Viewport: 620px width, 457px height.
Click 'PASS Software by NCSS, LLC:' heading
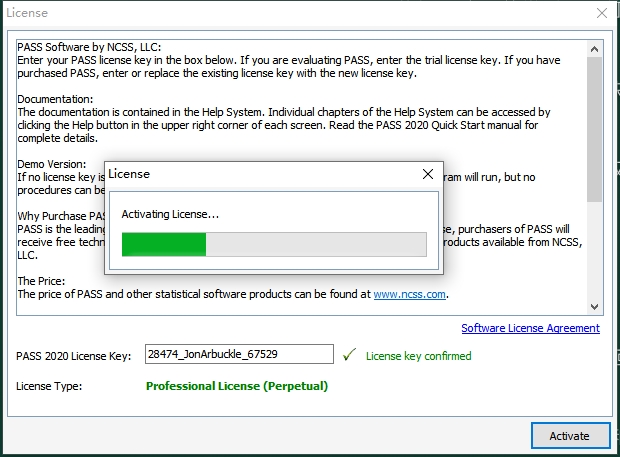click(89, 47)
